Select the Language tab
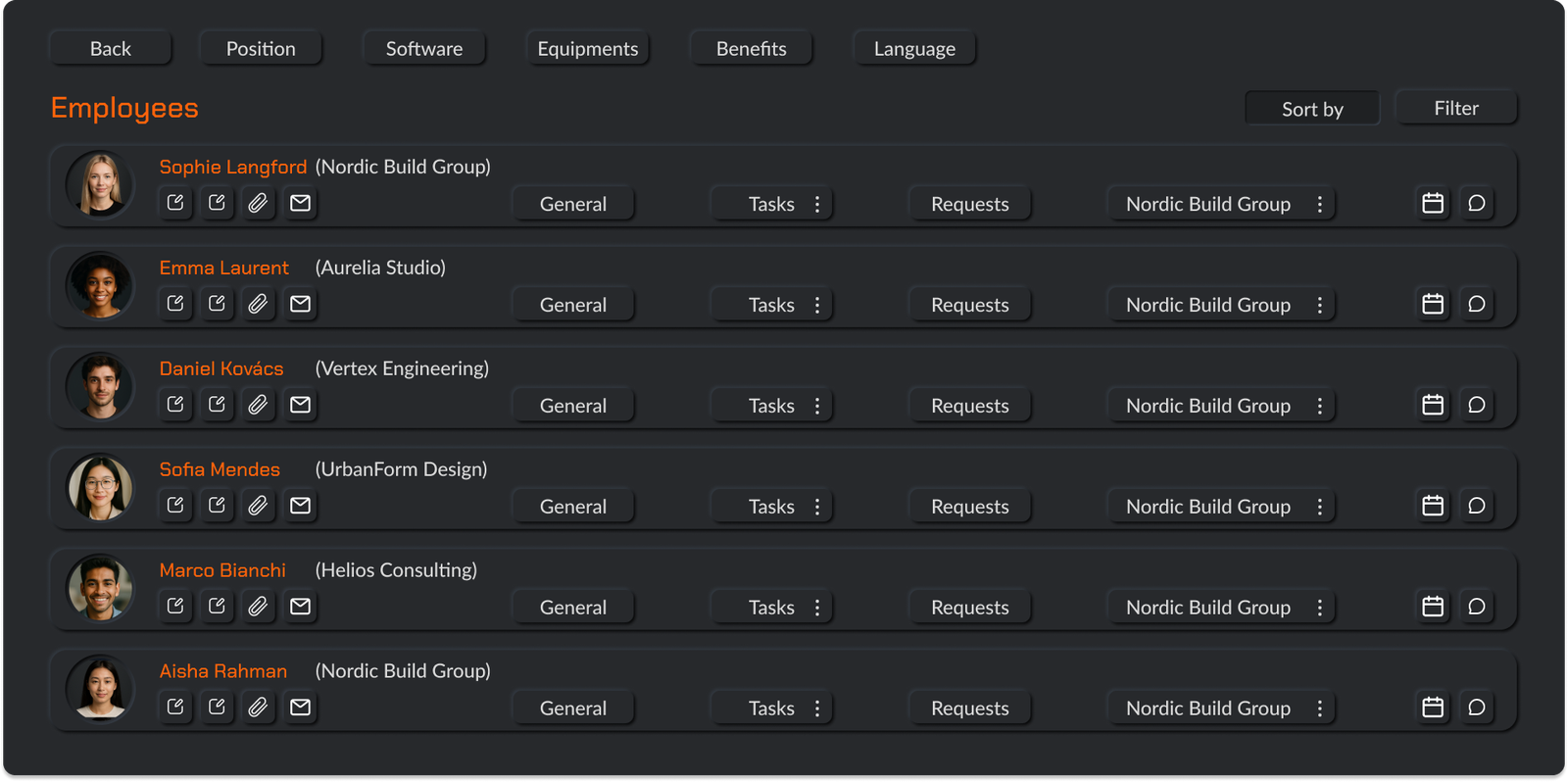The image size is (1568, 782). click(914, 48)
